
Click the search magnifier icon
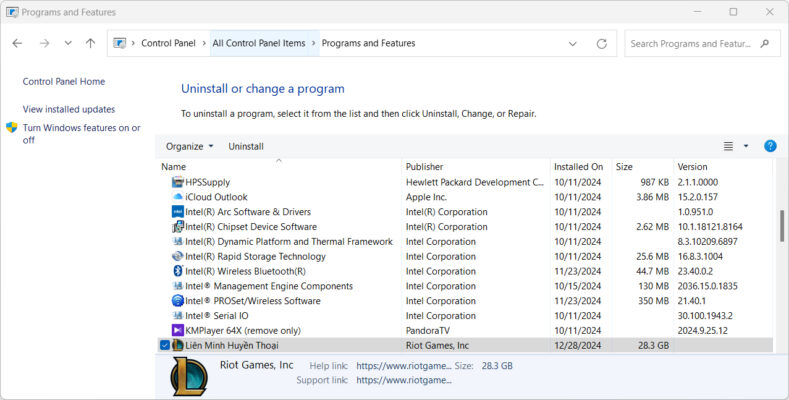point(765,44)
